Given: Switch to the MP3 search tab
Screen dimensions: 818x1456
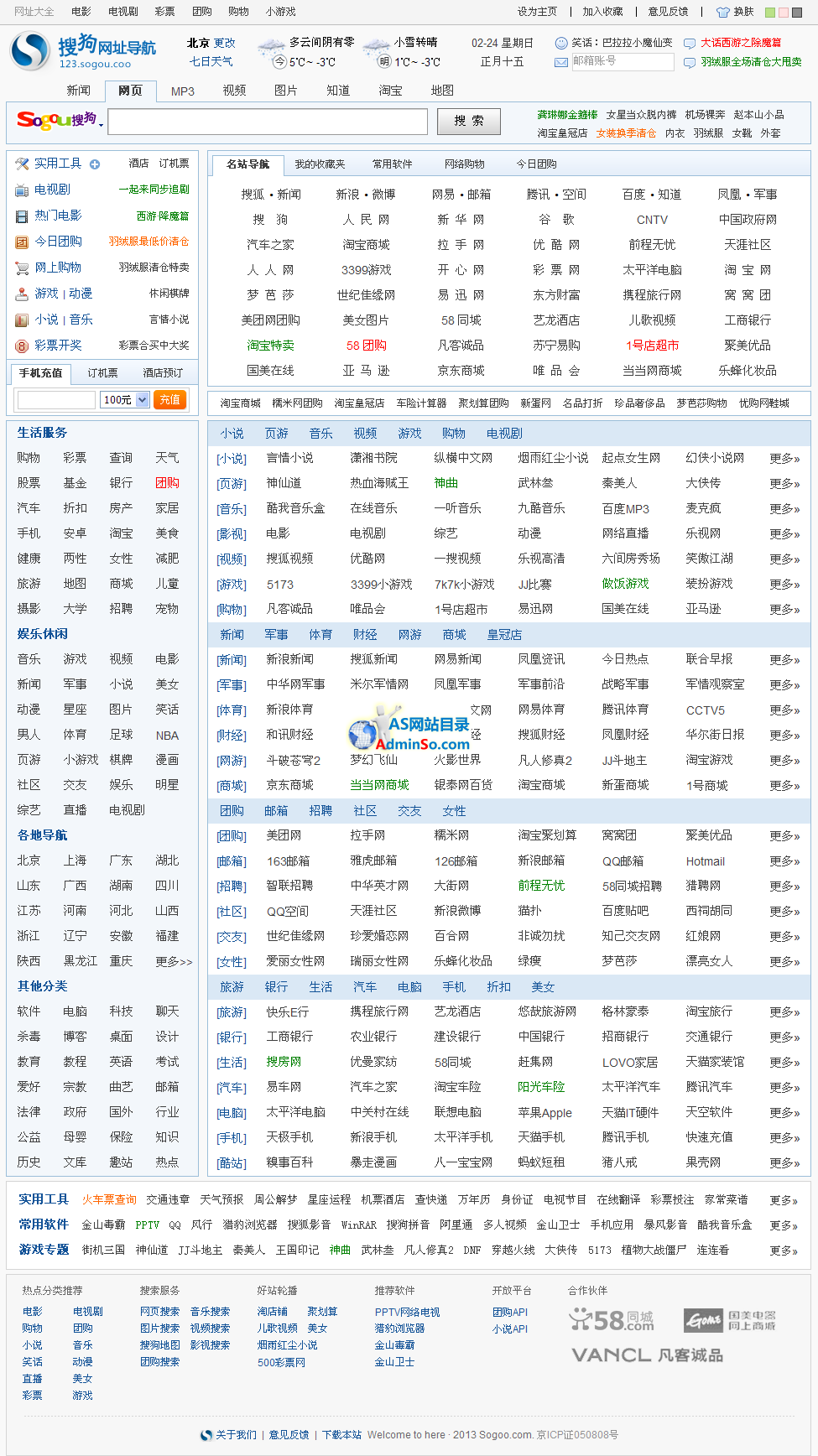Looking at the screenshot, I should 183,91.
